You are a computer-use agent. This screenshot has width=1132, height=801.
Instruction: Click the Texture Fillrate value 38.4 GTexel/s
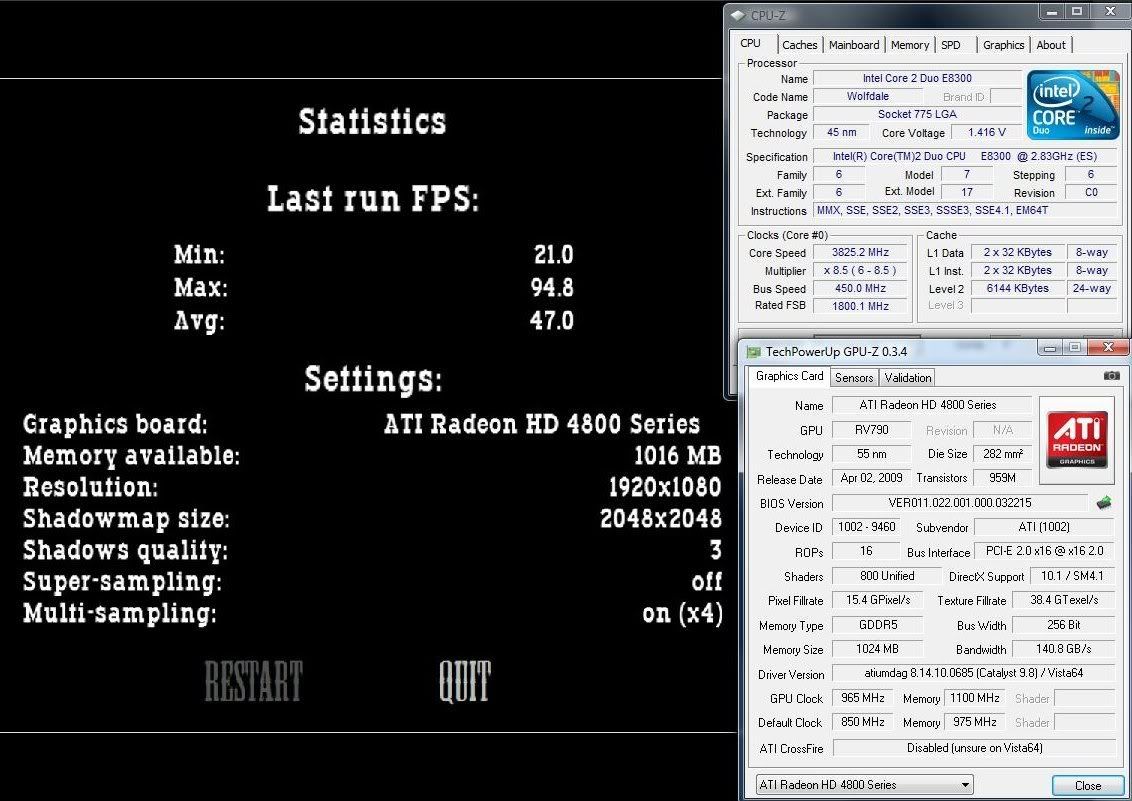coord(1063,600)
